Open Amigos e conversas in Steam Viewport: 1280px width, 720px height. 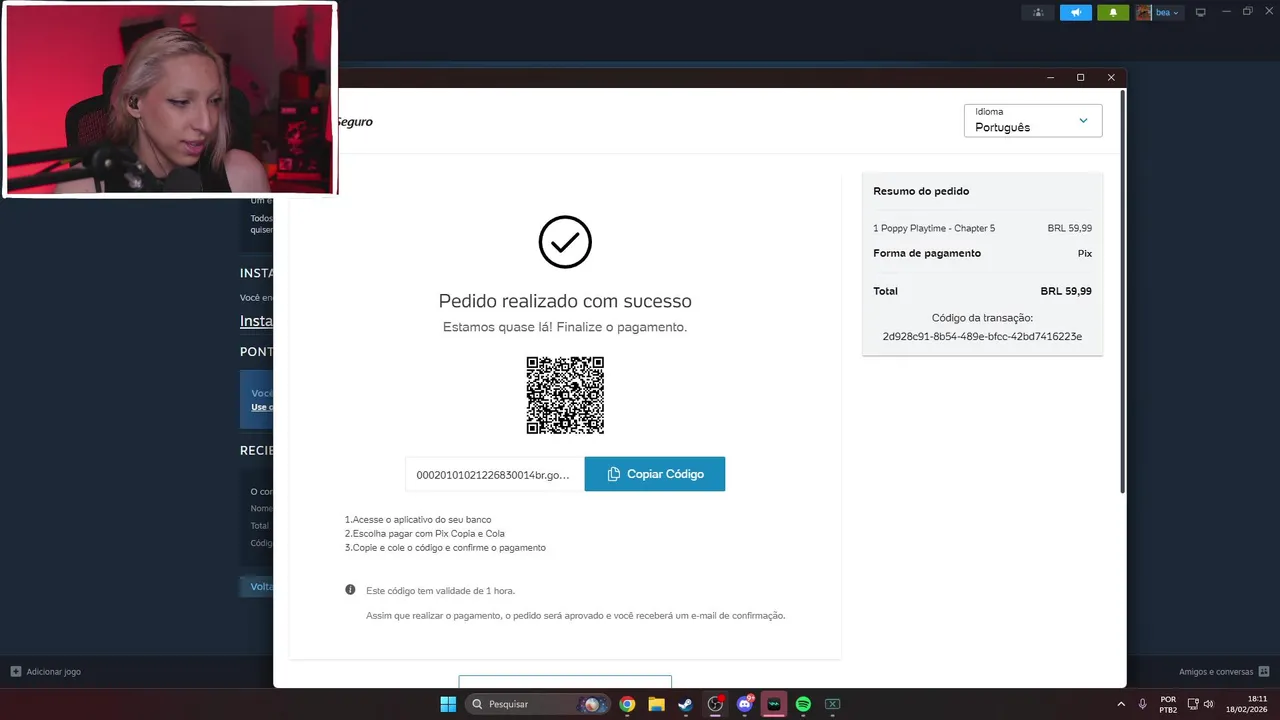pyautogui.click(x=1224, y=672)
